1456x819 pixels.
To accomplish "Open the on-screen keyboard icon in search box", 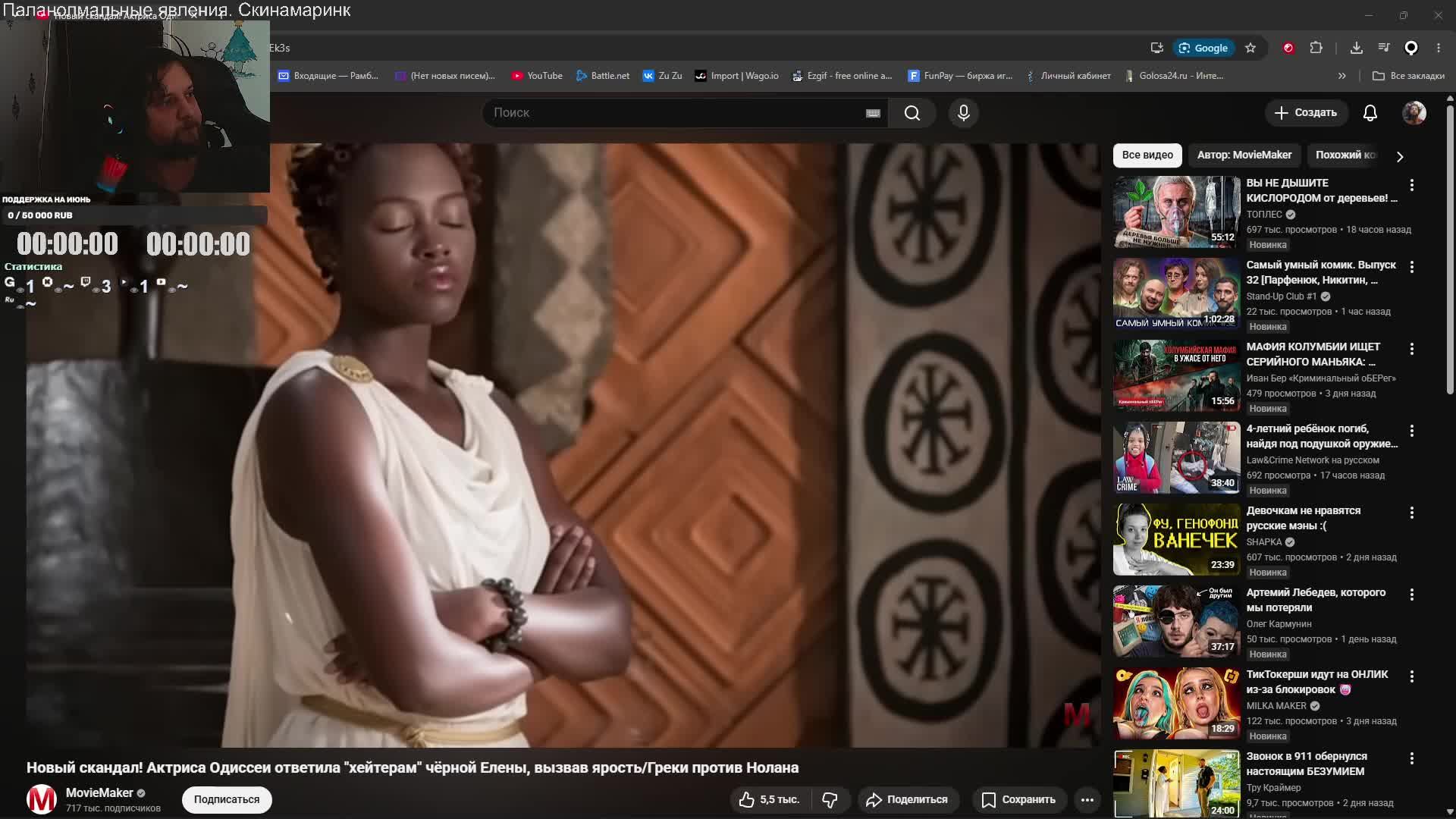I will tap(873, 113).
